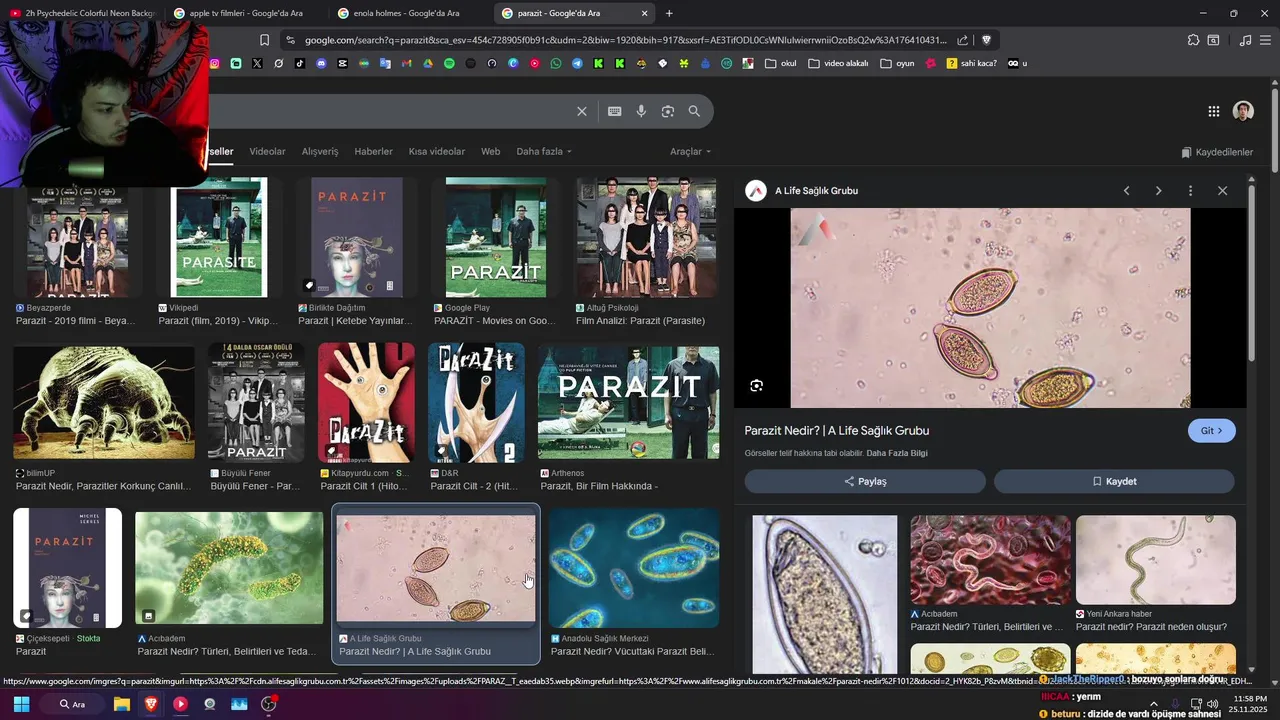Open the Anadolu Sağlık Merkezi blue parasites thumbnail

point(634,567)
